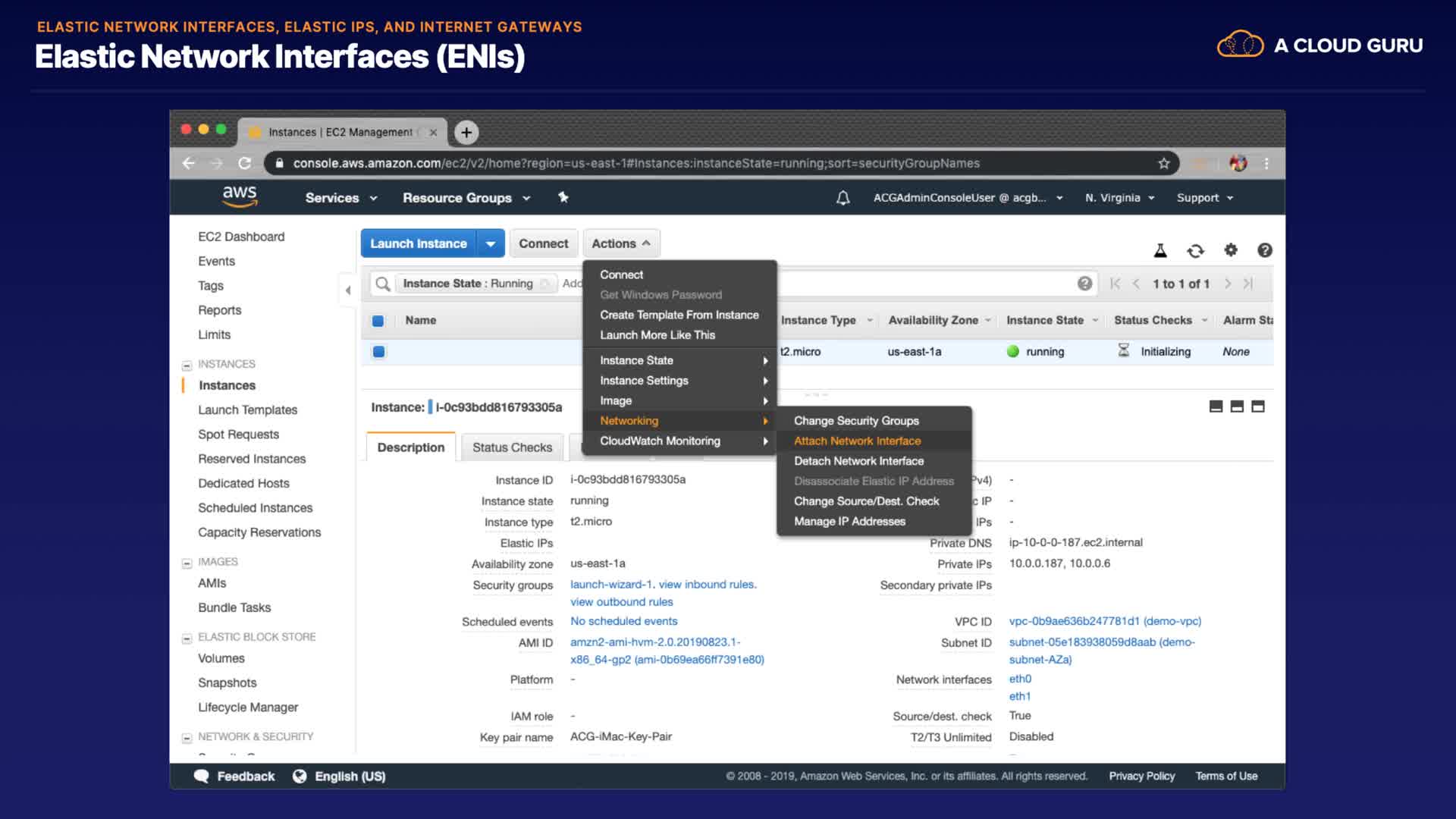
Task: Click the AWS logo
Action: coord(240,196)
